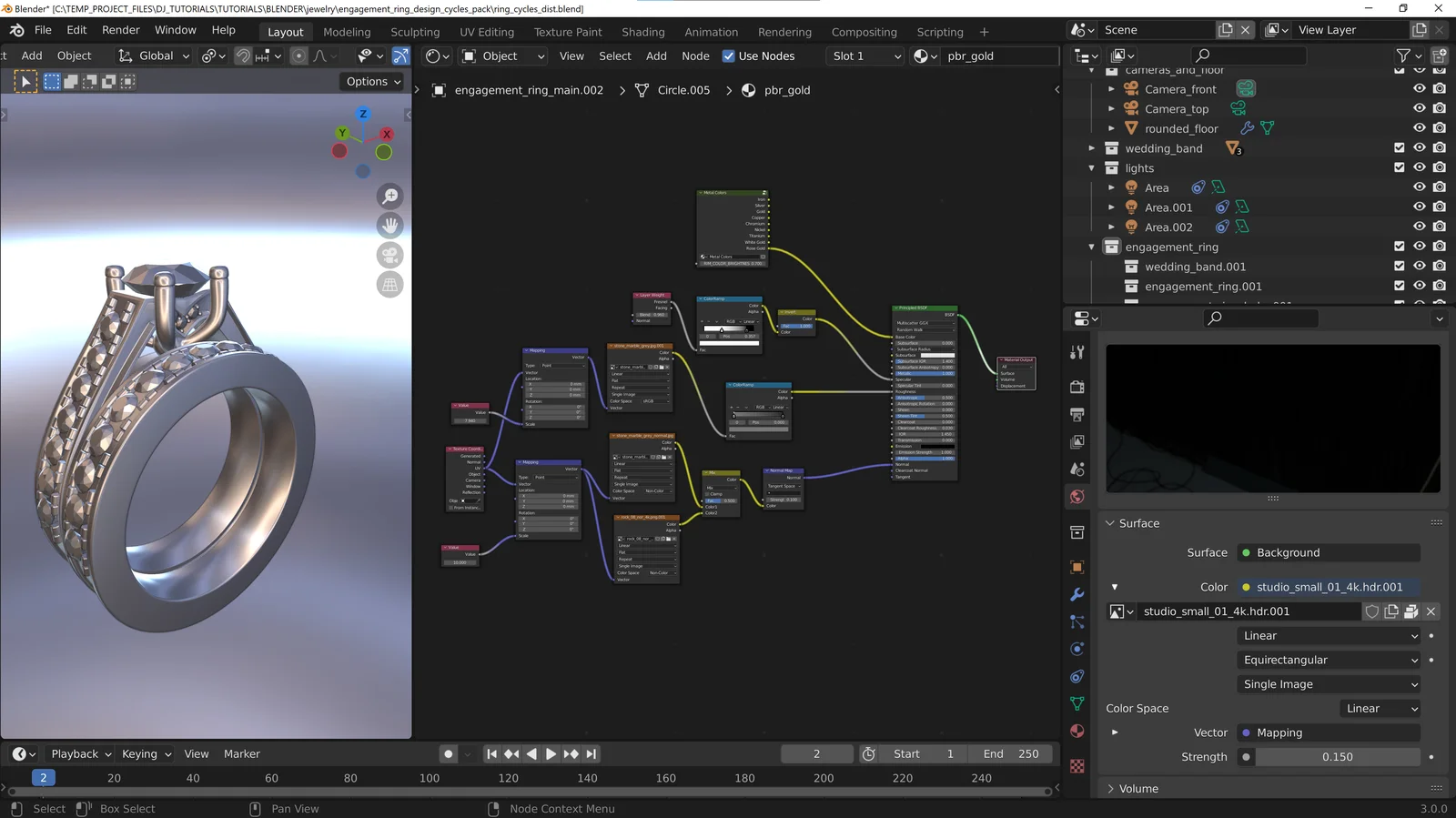Expand the Vector Mapping sub-options

[1115, 732]
